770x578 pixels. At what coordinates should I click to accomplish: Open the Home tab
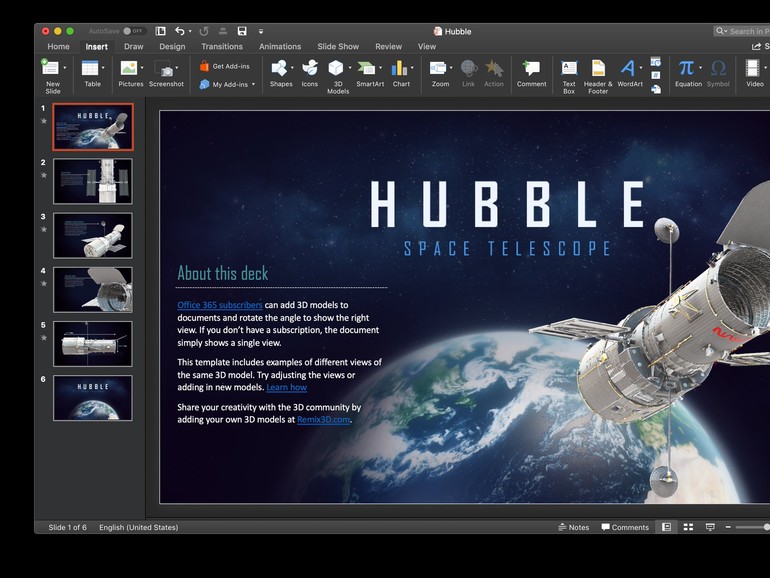click(58, 47)
